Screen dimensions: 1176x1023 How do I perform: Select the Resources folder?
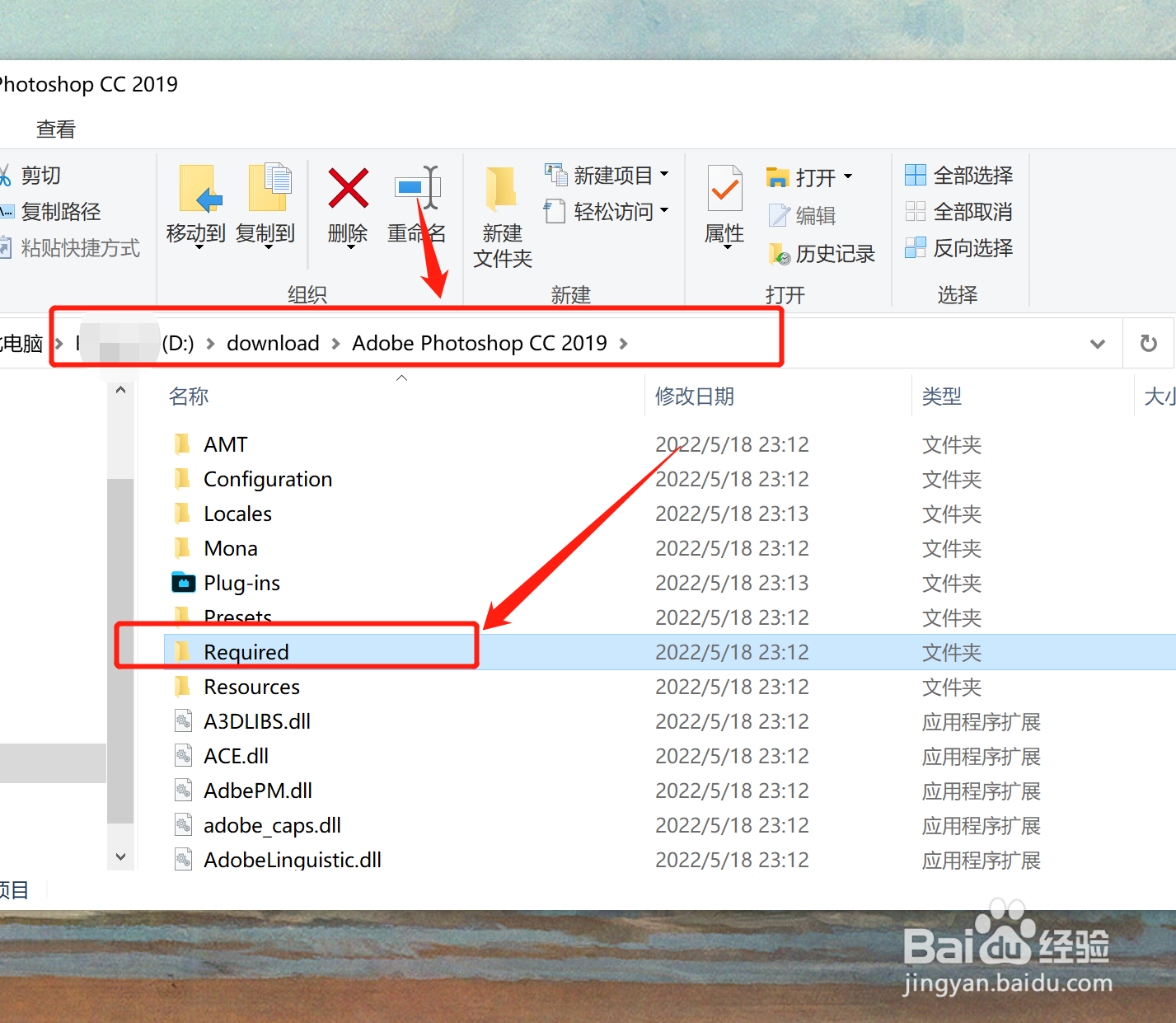coord(251,687)
